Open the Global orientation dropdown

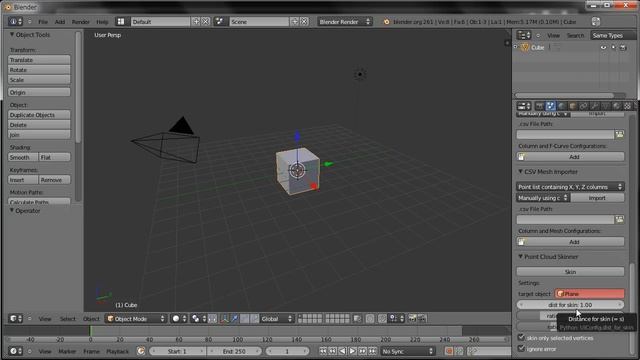pos(277,319)
